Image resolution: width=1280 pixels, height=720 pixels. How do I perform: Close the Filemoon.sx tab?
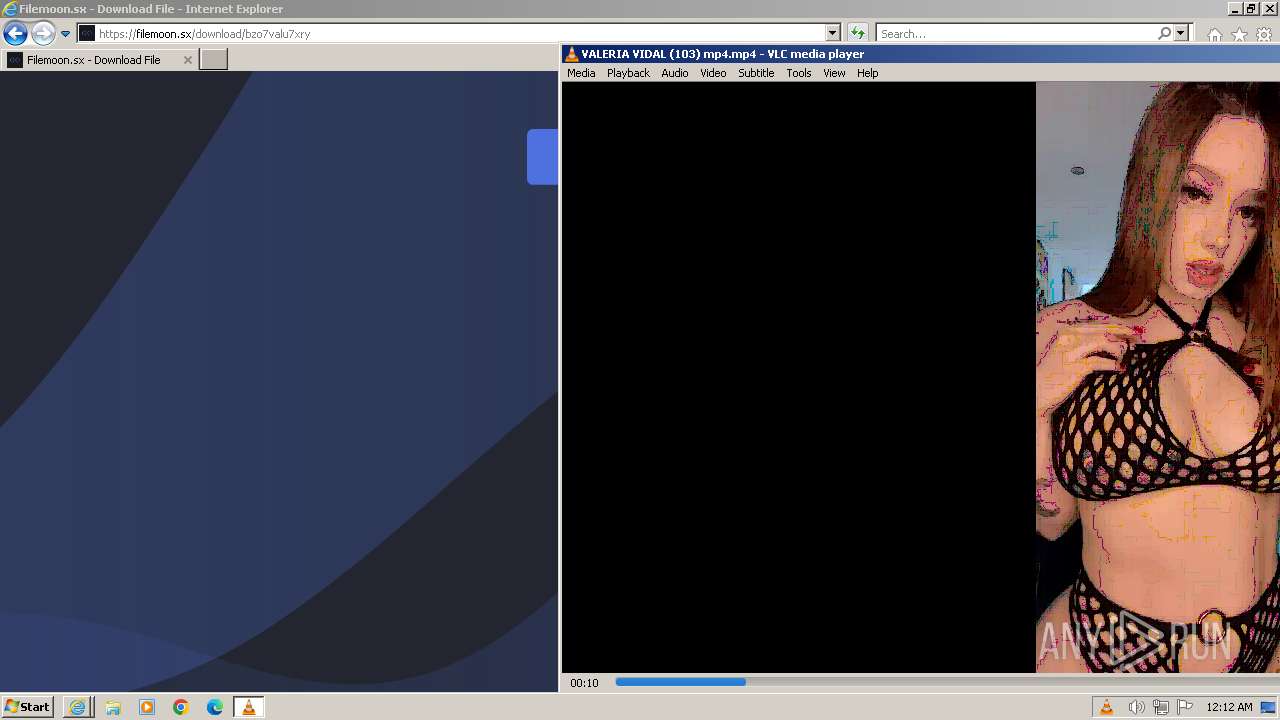[x=187, y=60]
